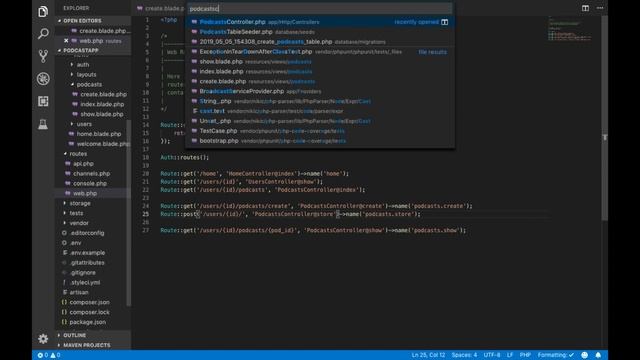Open the Source Control view

[43, 56]
